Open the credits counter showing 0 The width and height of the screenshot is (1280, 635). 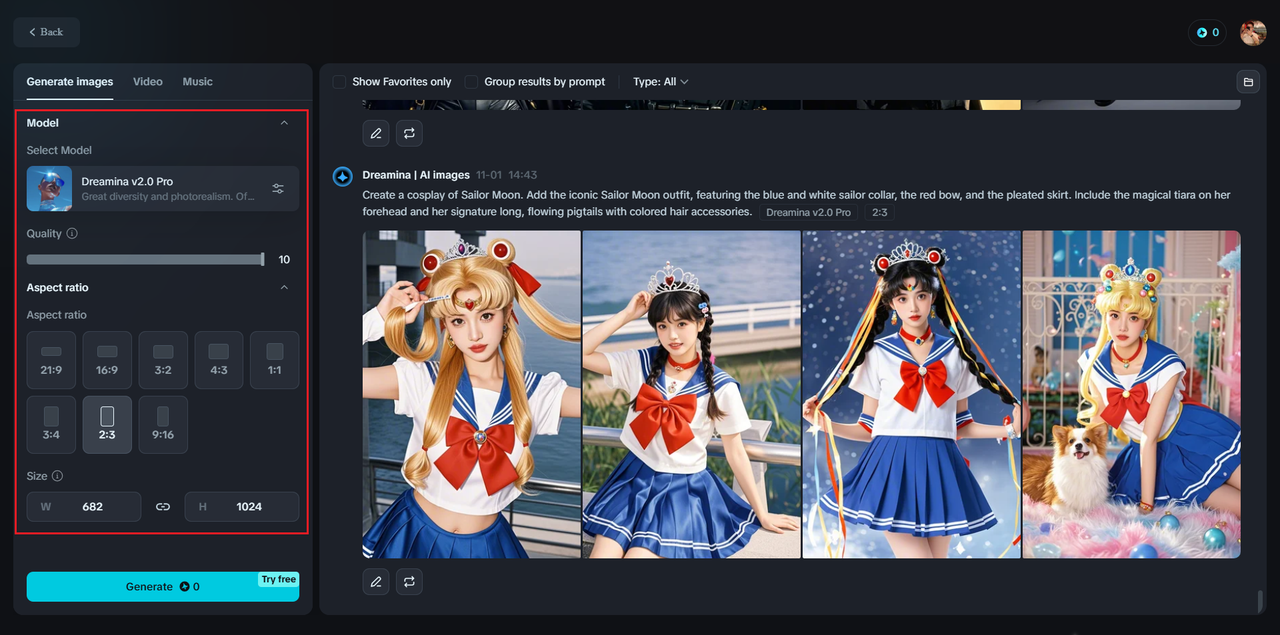tap(1207, 32)
